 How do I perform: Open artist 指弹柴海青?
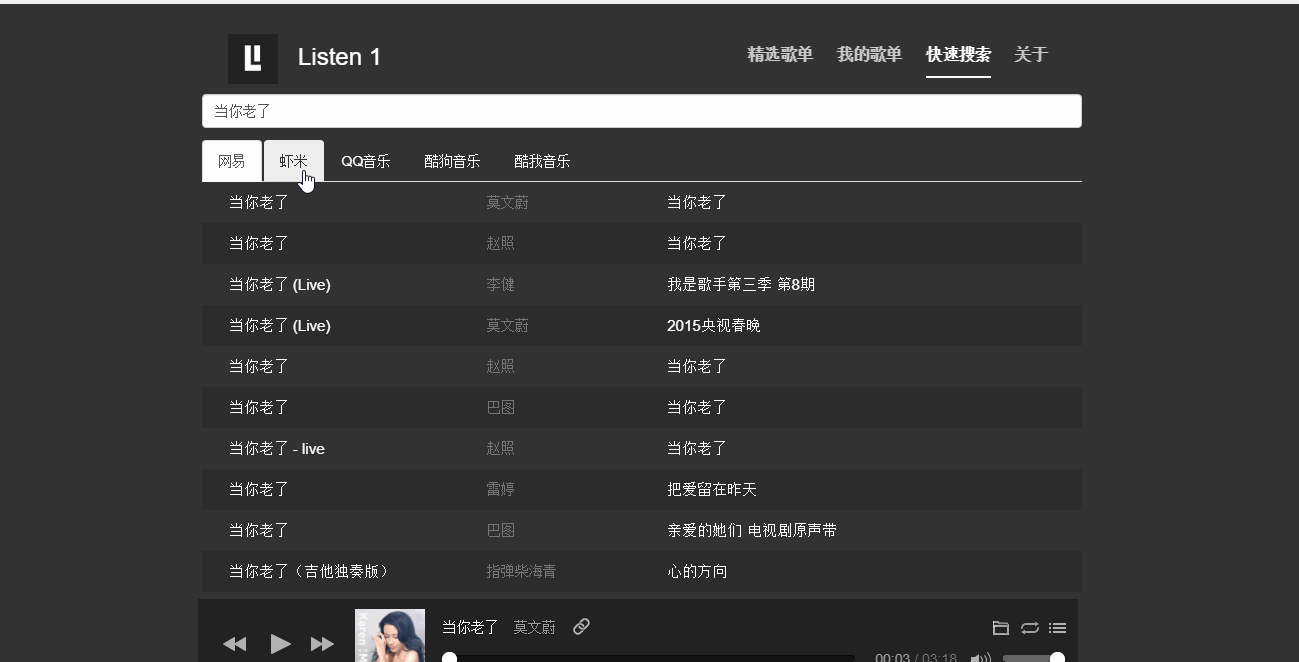pos(521,572)
